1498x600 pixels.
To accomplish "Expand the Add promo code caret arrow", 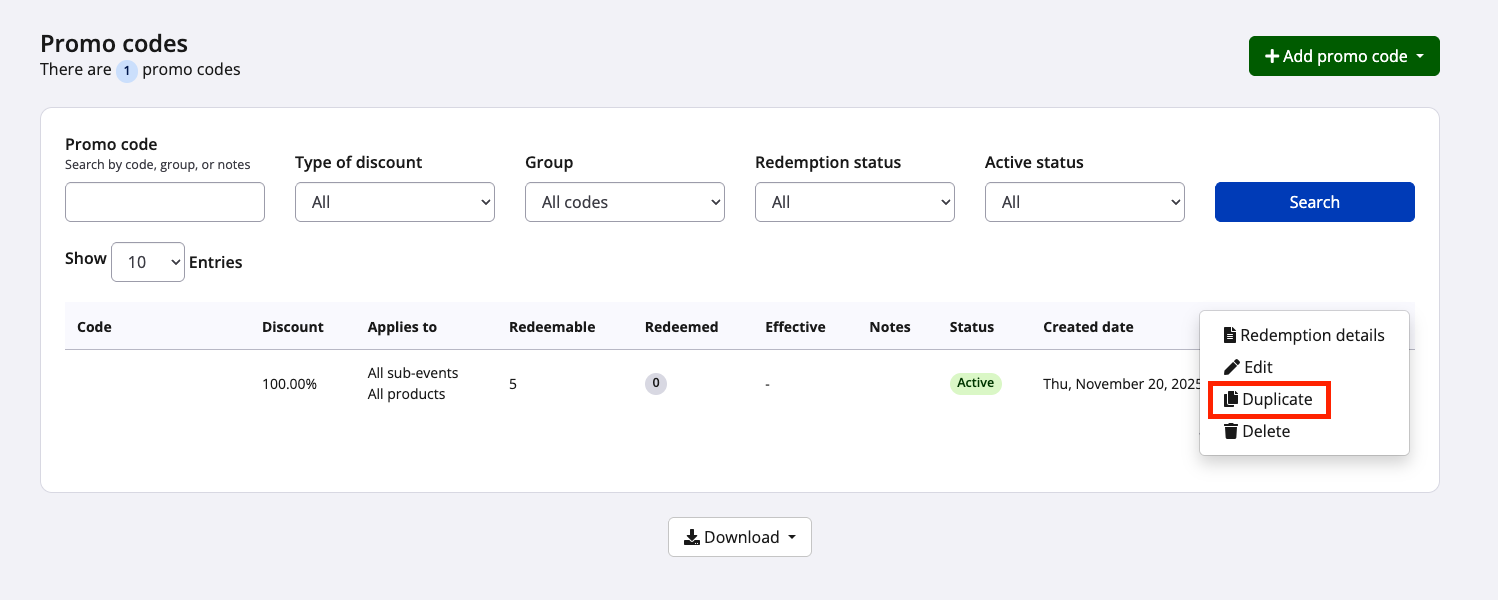I will coord(1420,57).
